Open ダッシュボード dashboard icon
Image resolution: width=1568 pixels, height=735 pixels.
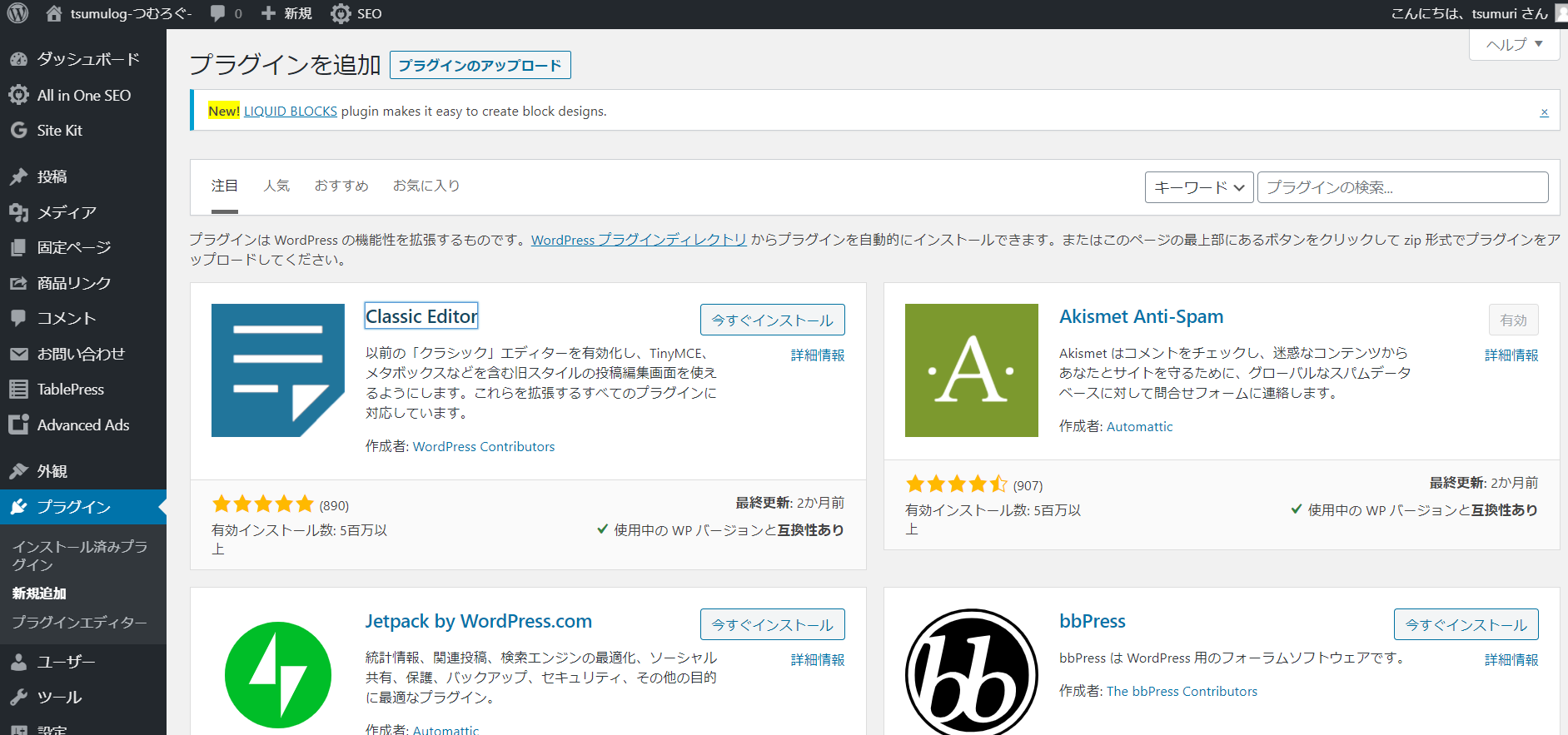point(18,59)
